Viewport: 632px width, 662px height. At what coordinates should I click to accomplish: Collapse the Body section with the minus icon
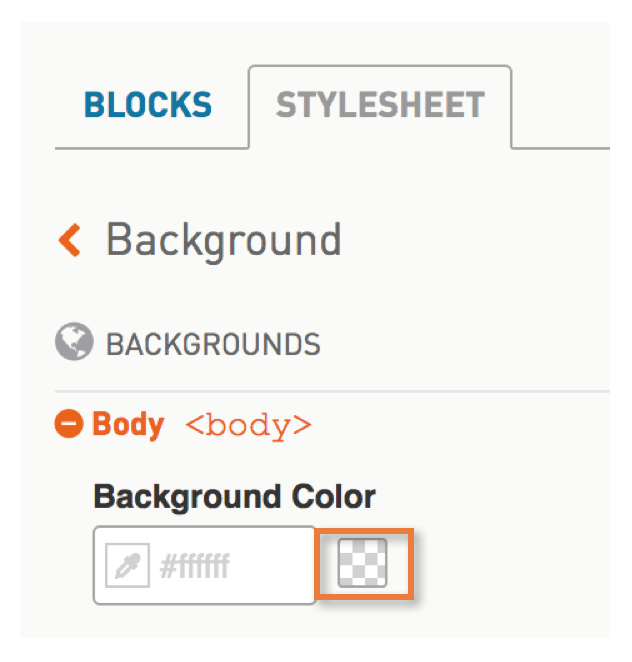click(68, 423)
